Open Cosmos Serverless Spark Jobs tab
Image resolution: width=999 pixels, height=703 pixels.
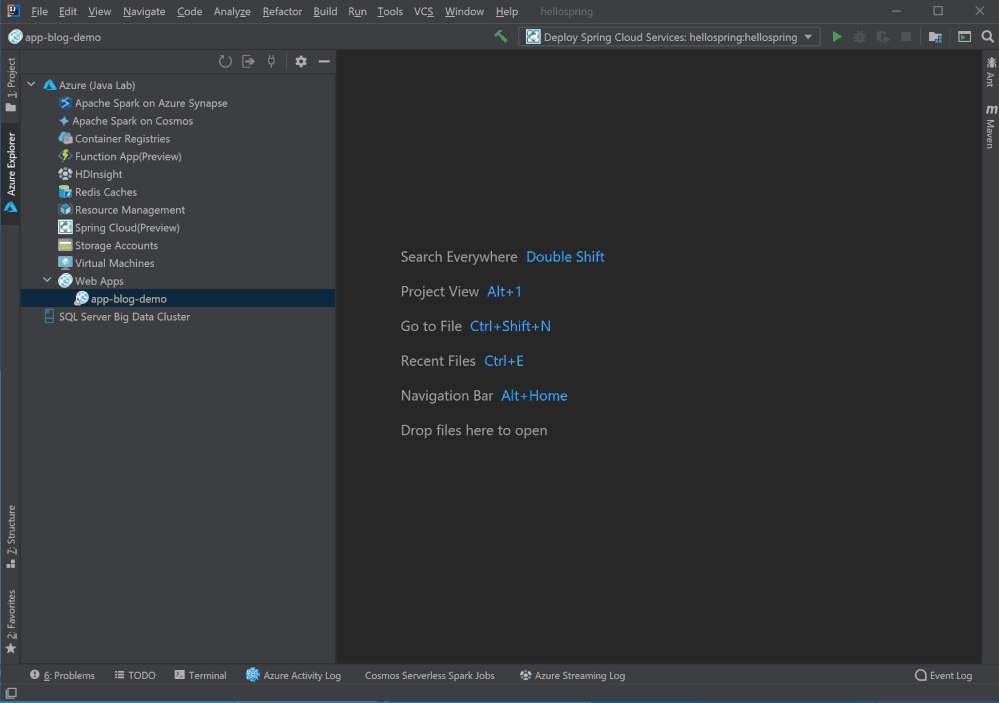[429, 676]
